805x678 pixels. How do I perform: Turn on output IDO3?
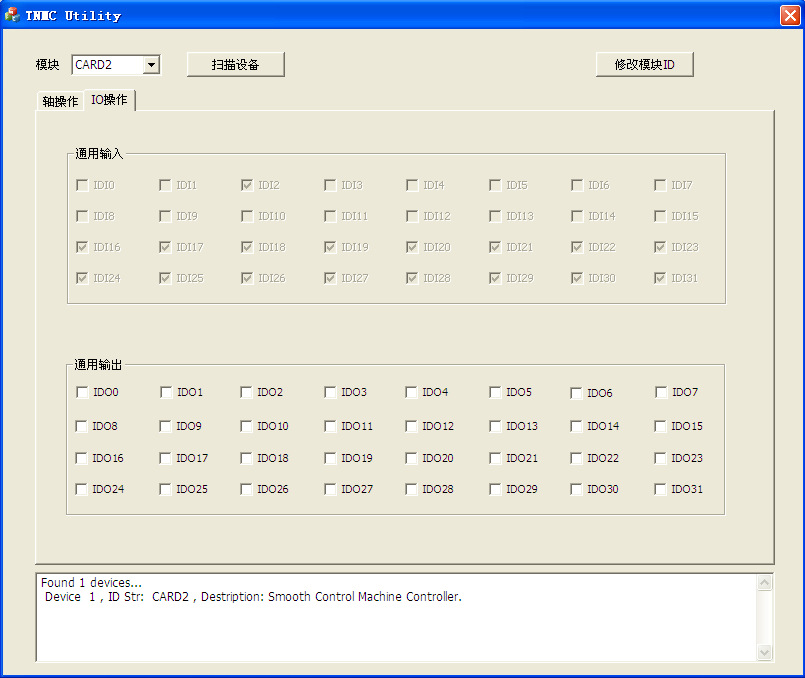[x=330, y=392]
